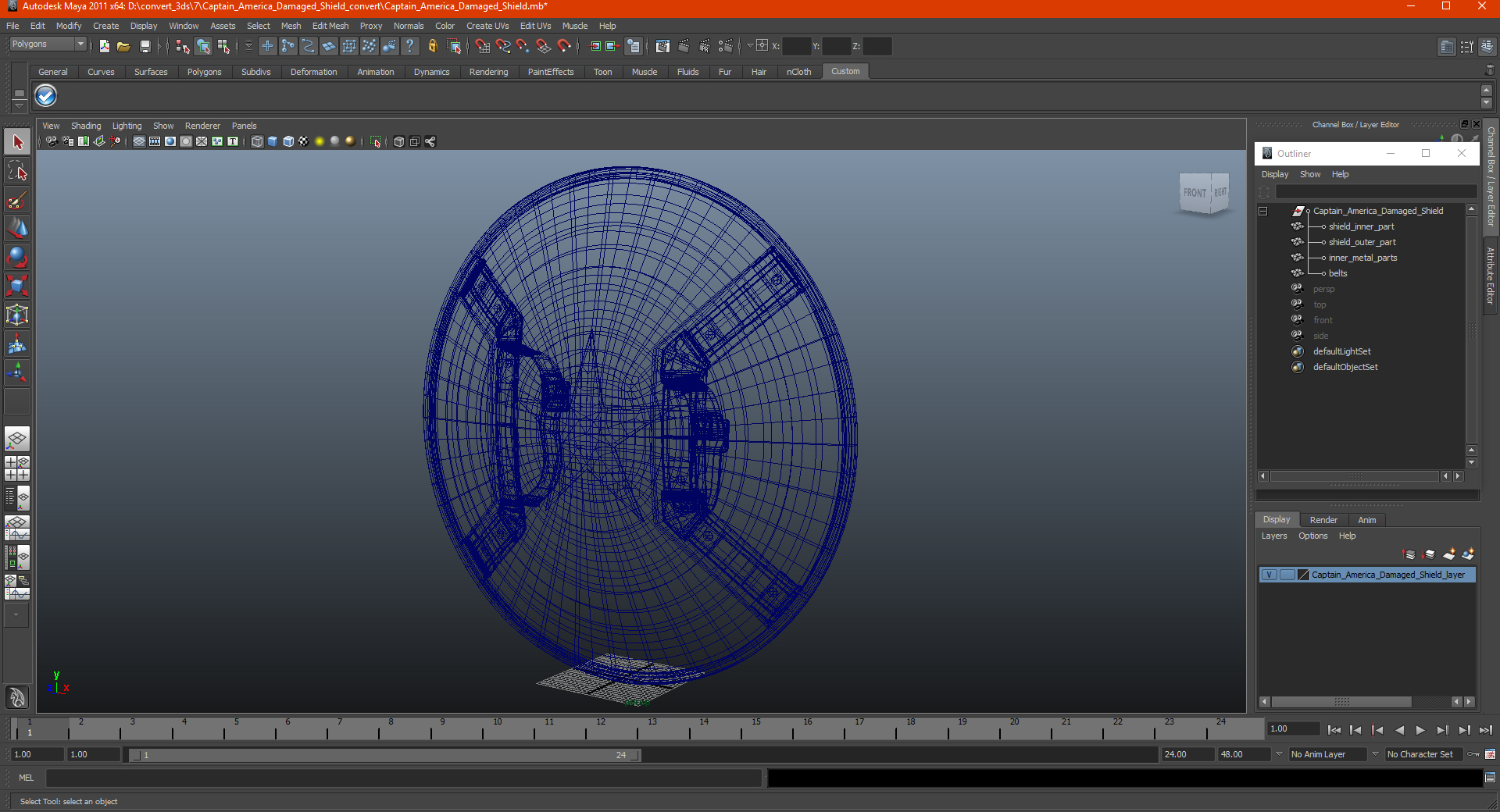Activate the Scale tool red cube

point(17,286)
